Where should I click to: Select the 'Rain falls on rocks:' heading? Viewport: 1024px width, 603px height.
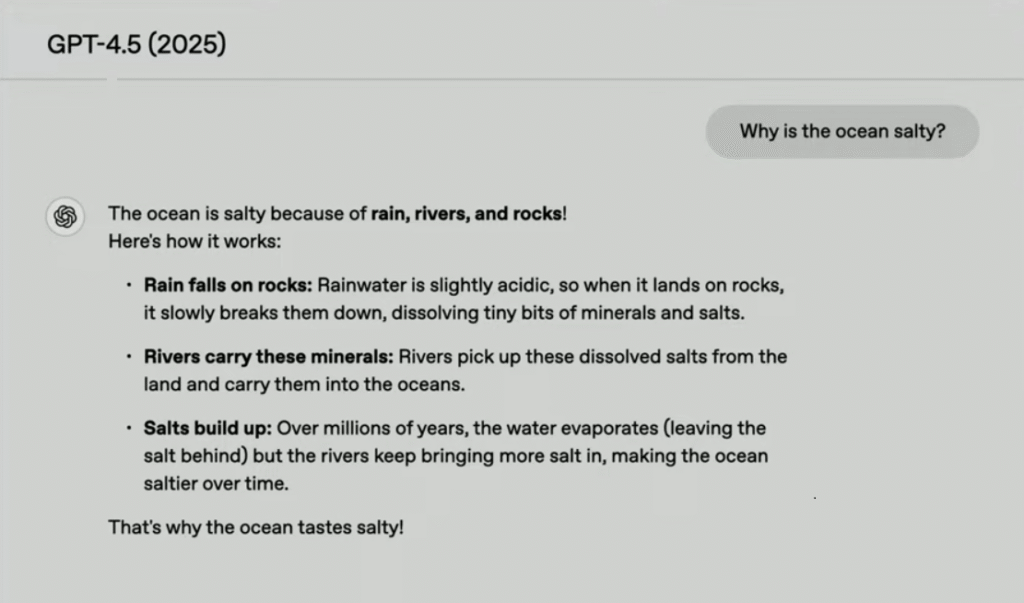pos(228,285)
